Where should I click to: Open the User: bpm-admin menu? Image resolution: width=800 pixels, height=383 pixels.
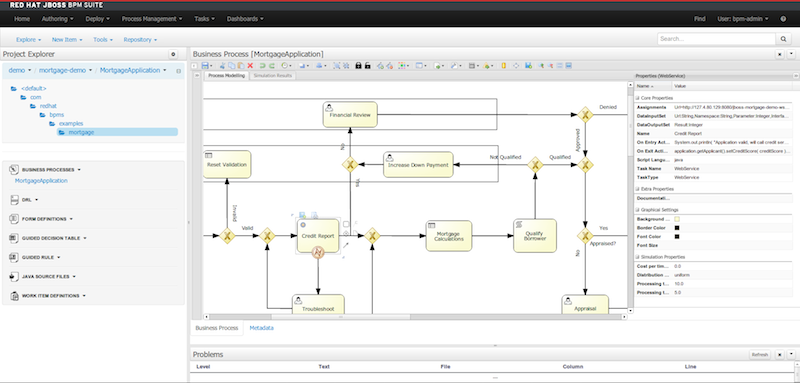point(742,19)
